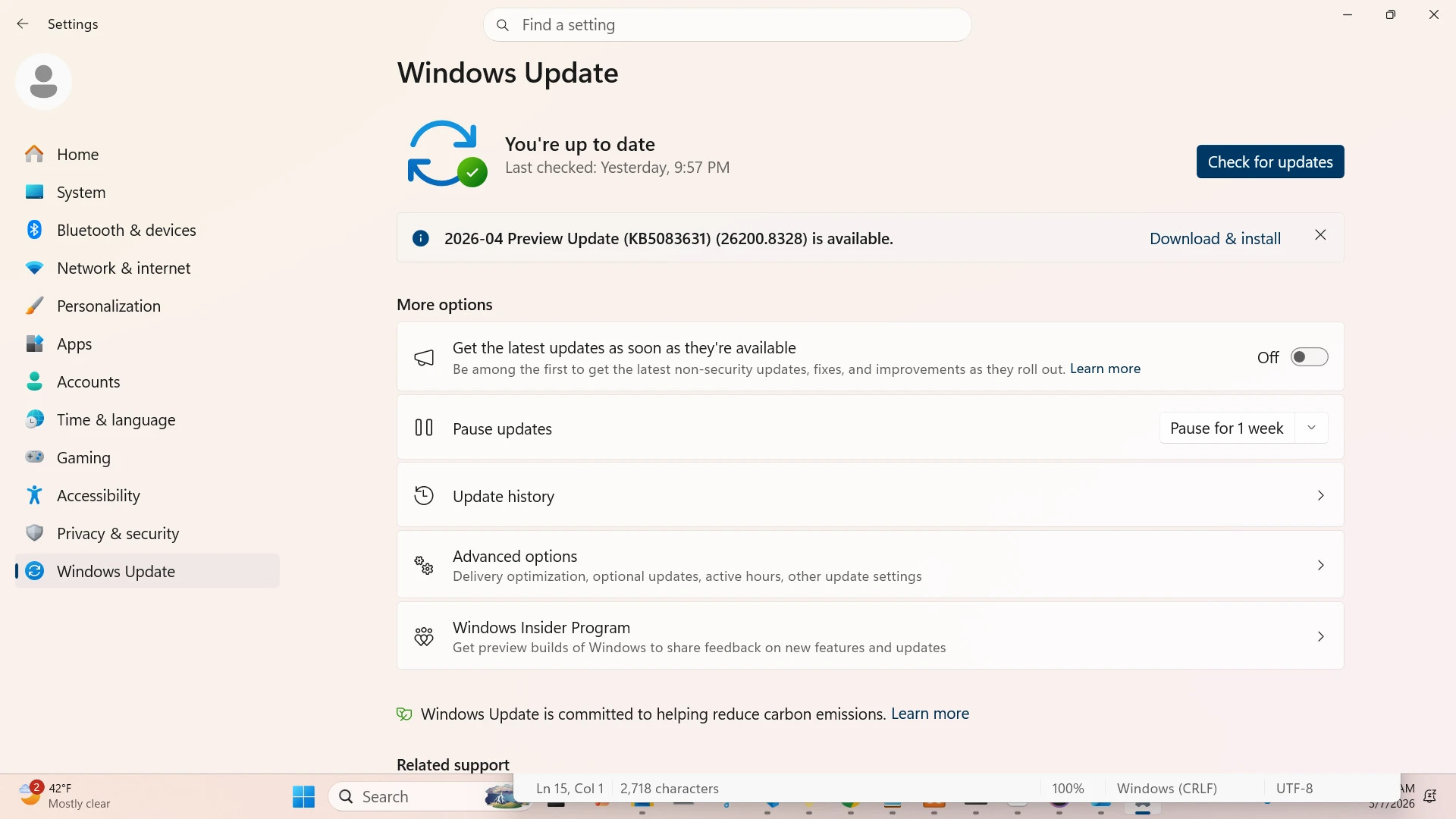The height and width of the screenshot is (819, 1456).
Task: Open the weather widget showing 42°F
Action: click(65, 795)
